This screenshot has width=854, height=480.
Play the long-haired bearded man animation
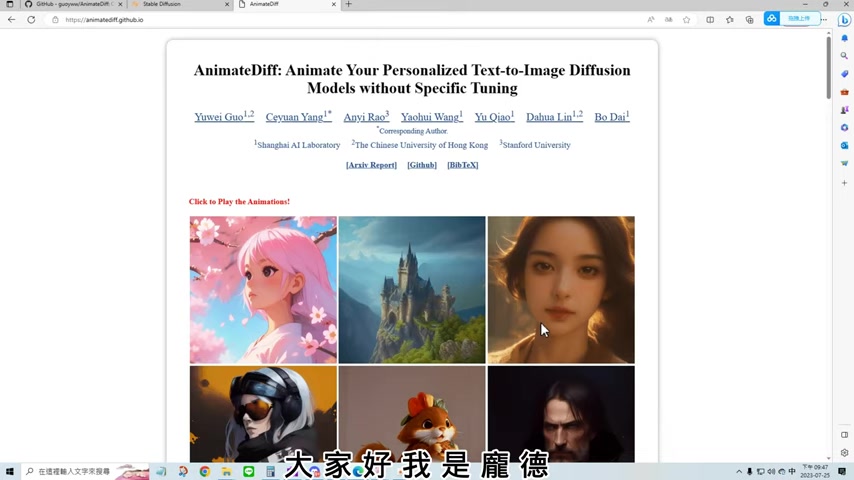561,414
